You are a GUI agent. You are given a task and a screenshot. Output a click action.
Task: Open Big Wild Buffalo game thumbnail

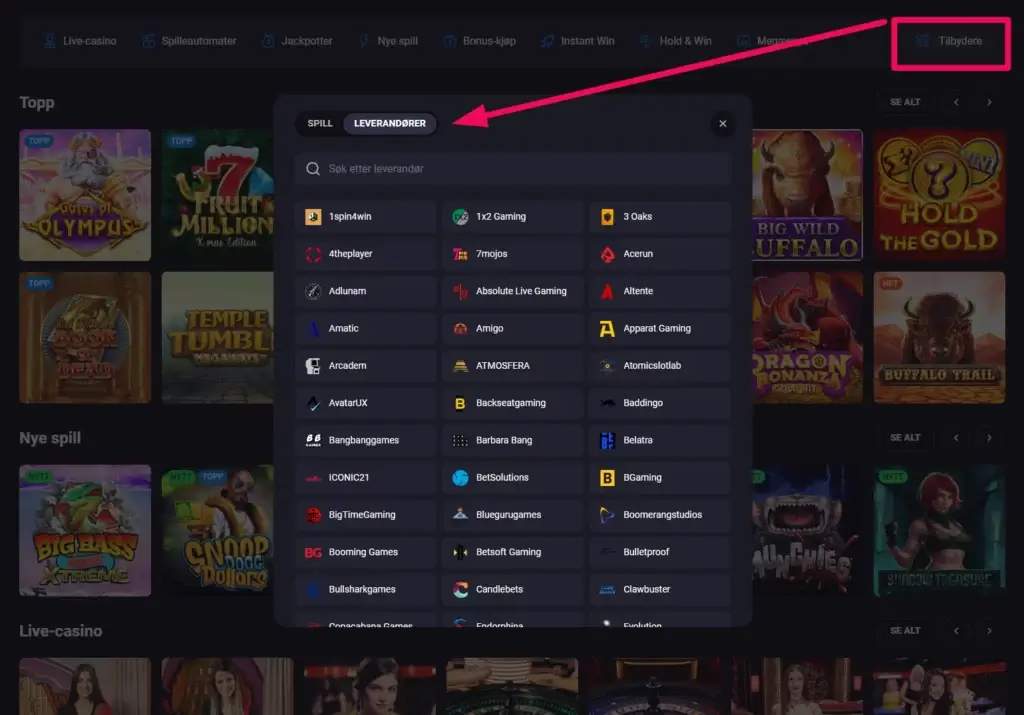coord(807,195)
